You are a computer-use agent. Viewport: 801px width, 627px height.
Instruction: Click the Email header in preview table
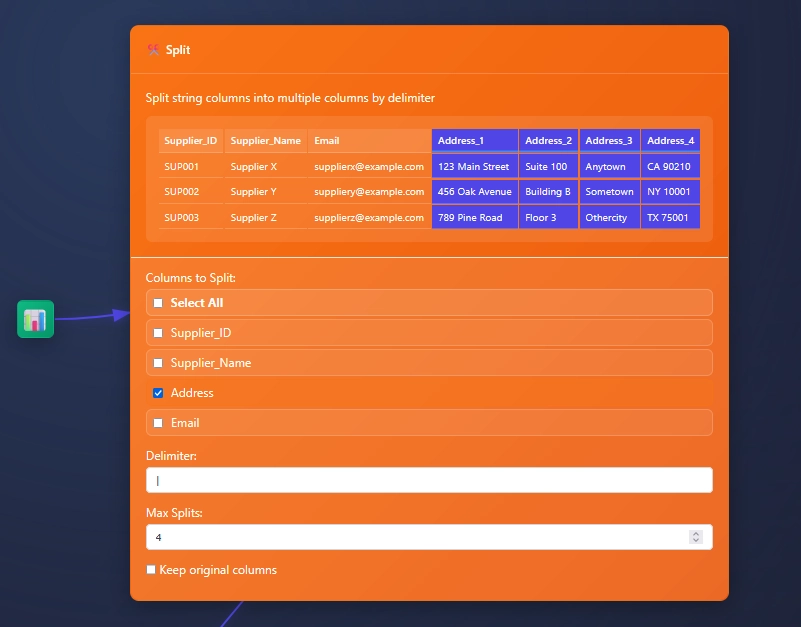369,141
